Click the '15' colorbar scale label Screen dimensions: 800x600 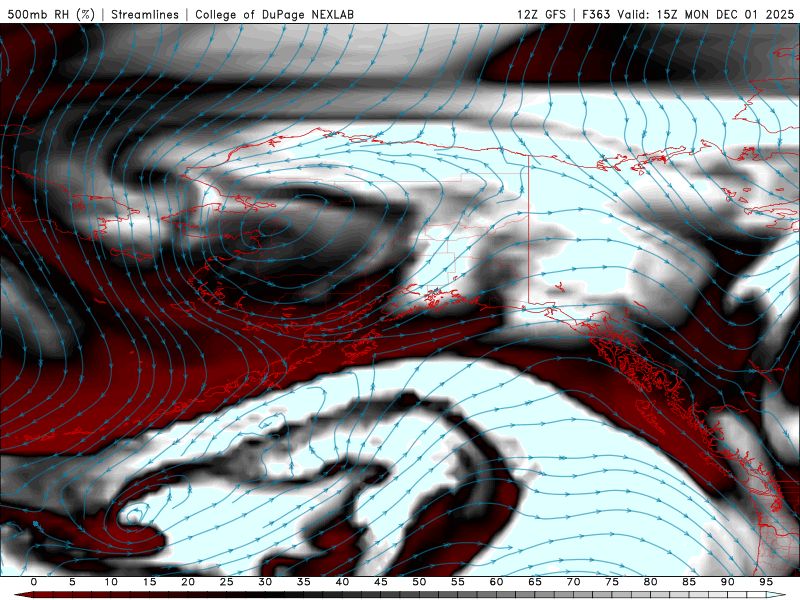(x=149, y=582)
